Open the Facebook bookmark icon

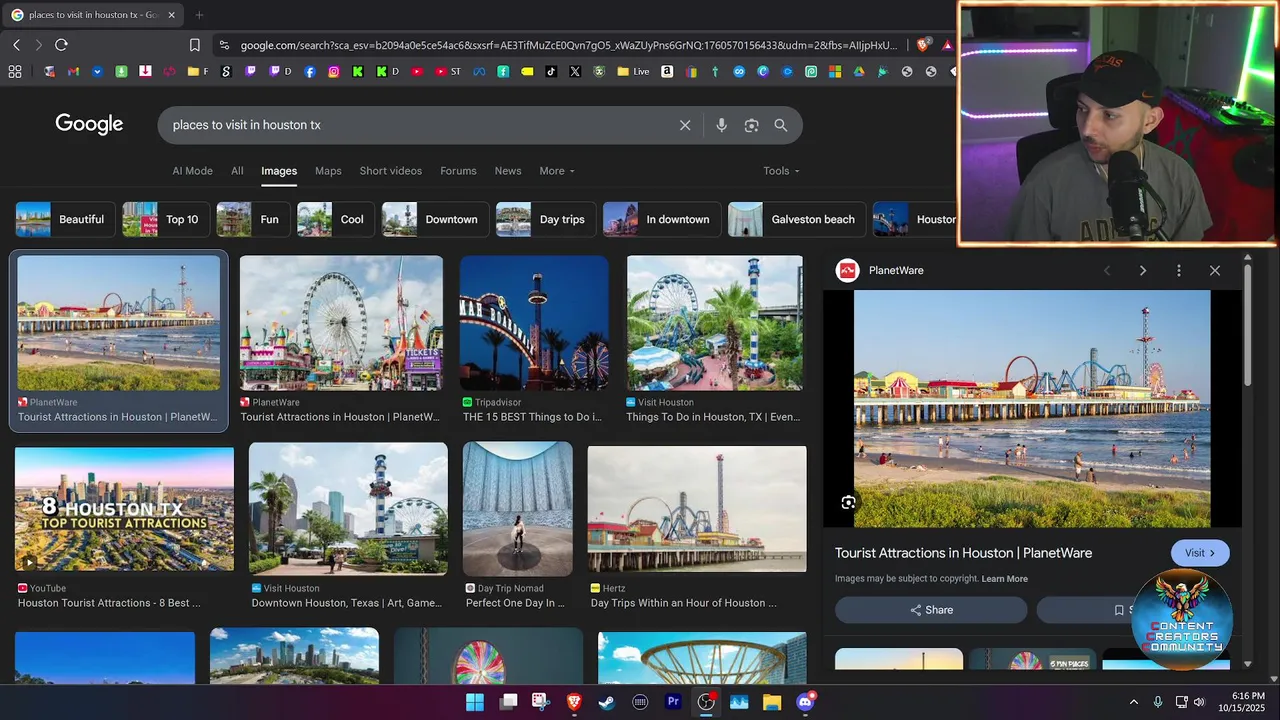tap(310, 71)
